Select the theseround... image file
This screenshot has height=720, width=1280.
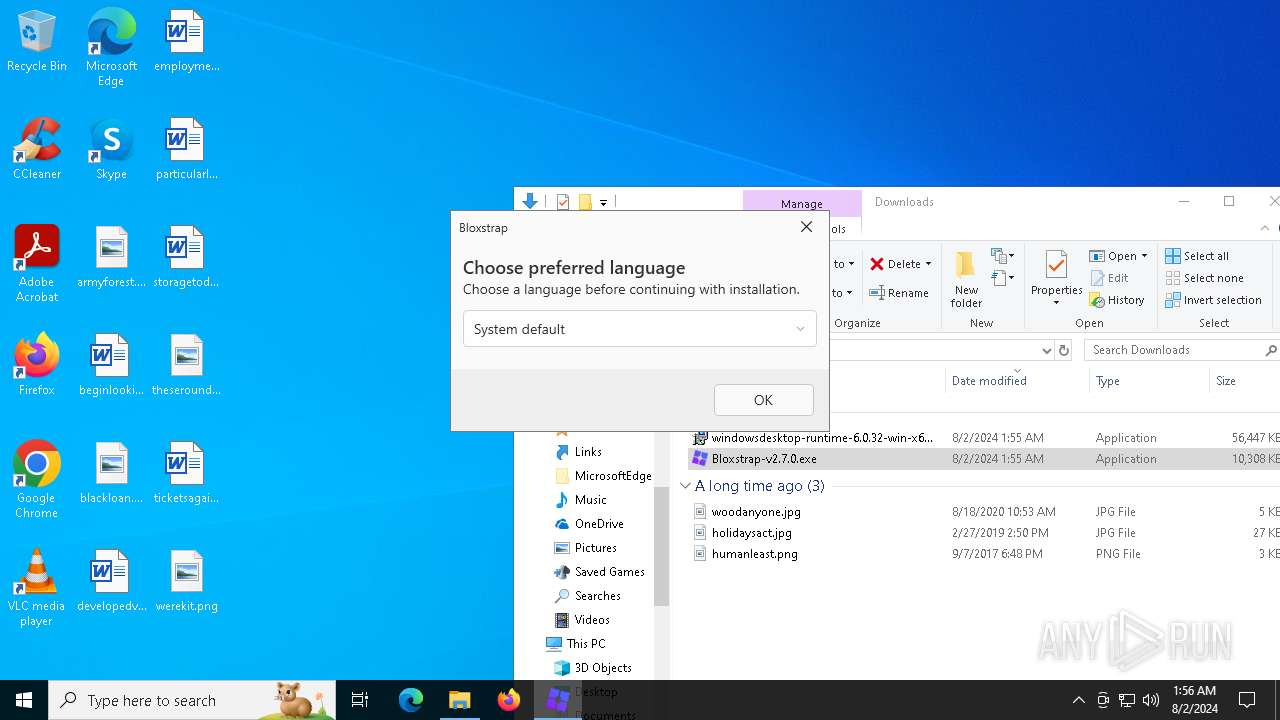186,366
